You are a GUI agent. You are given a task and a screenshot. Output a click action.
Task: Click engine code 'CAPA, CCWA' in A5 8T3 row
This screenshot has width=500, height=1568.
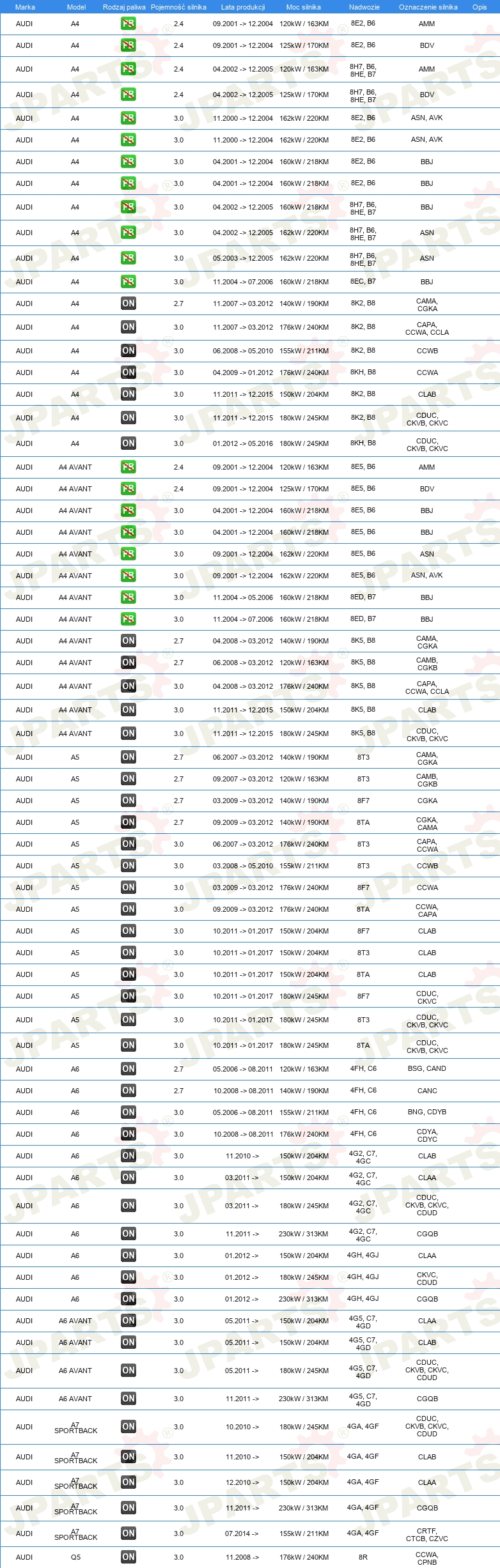pyautogui.click(x=427, y=845)
